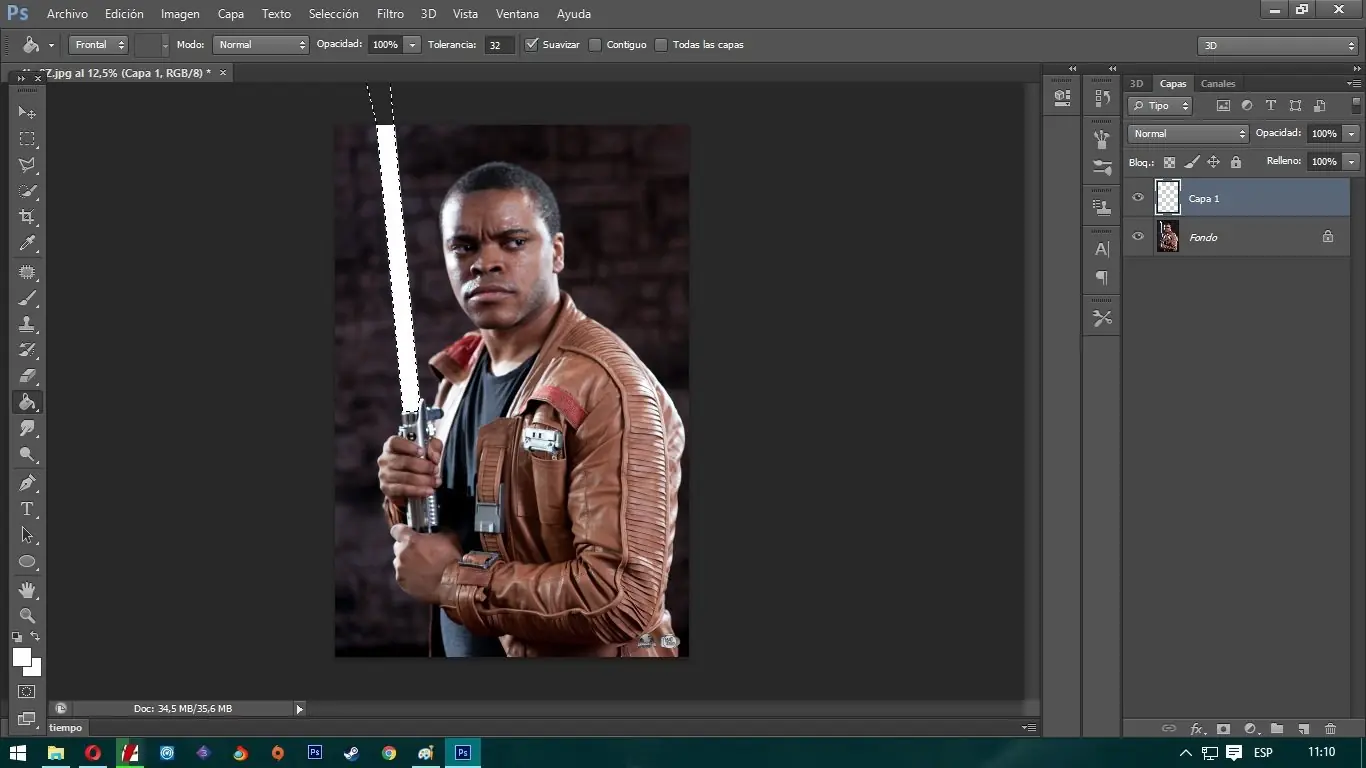Open the 3D workspace selector

pyautogui.click(x=1277, y=44)
